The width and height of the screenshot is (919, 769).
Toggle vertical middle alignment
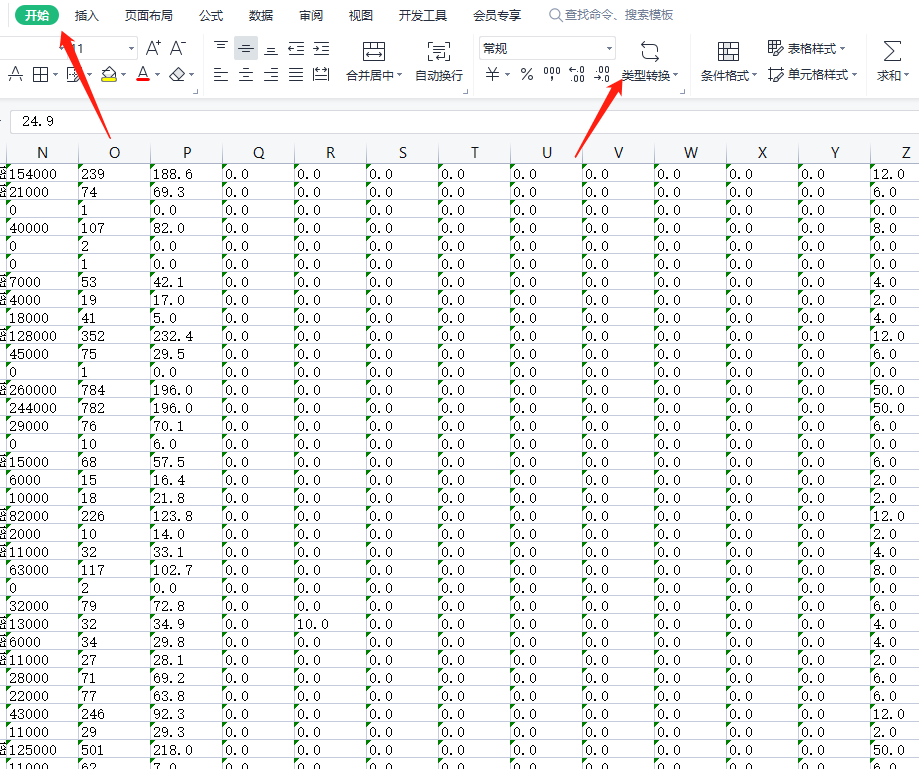pos(246,48)
